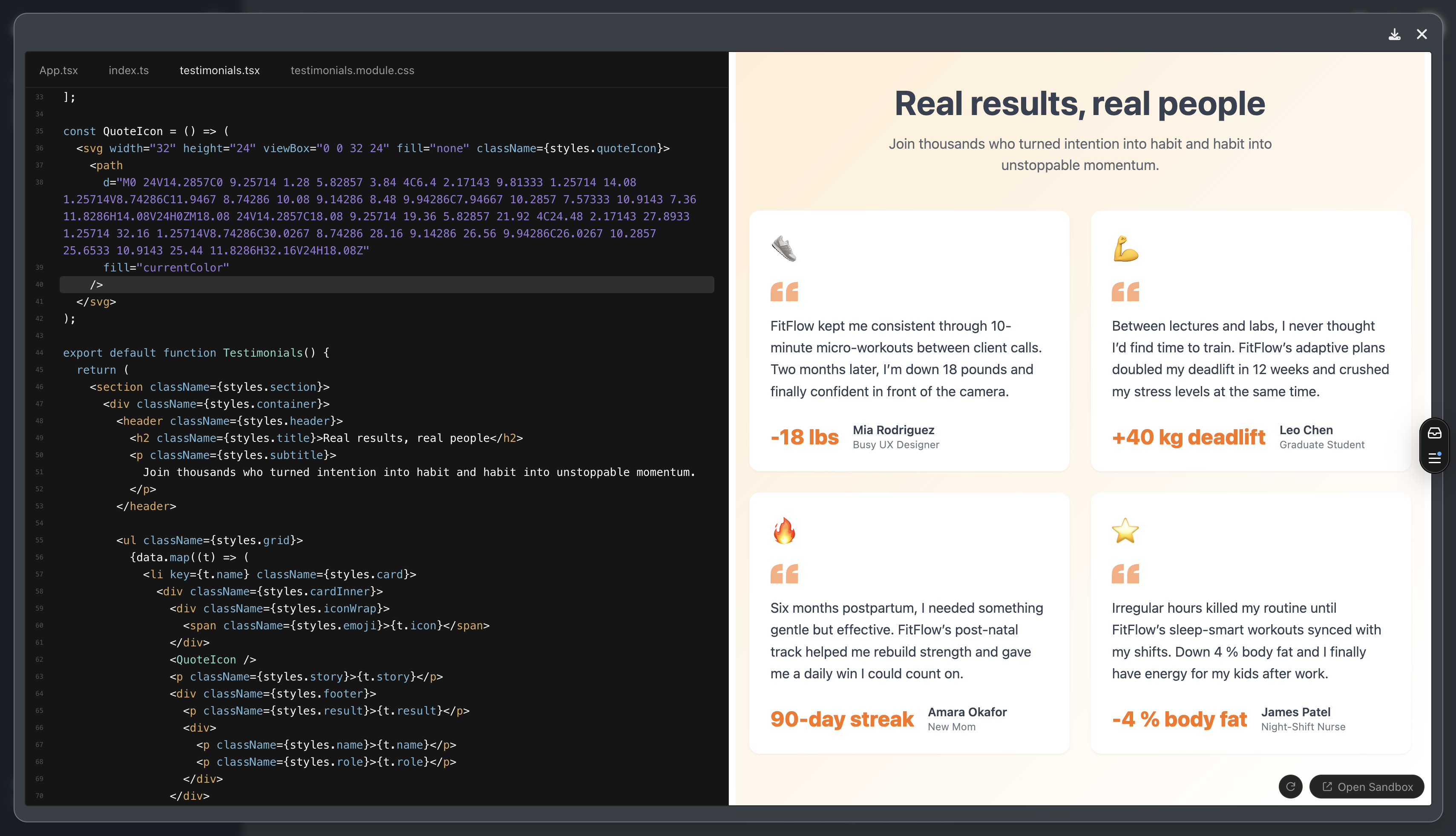Click the fire emoji on Amara Okafor's card
Viewport: 1456px width, 836px height.
point(785,531)
